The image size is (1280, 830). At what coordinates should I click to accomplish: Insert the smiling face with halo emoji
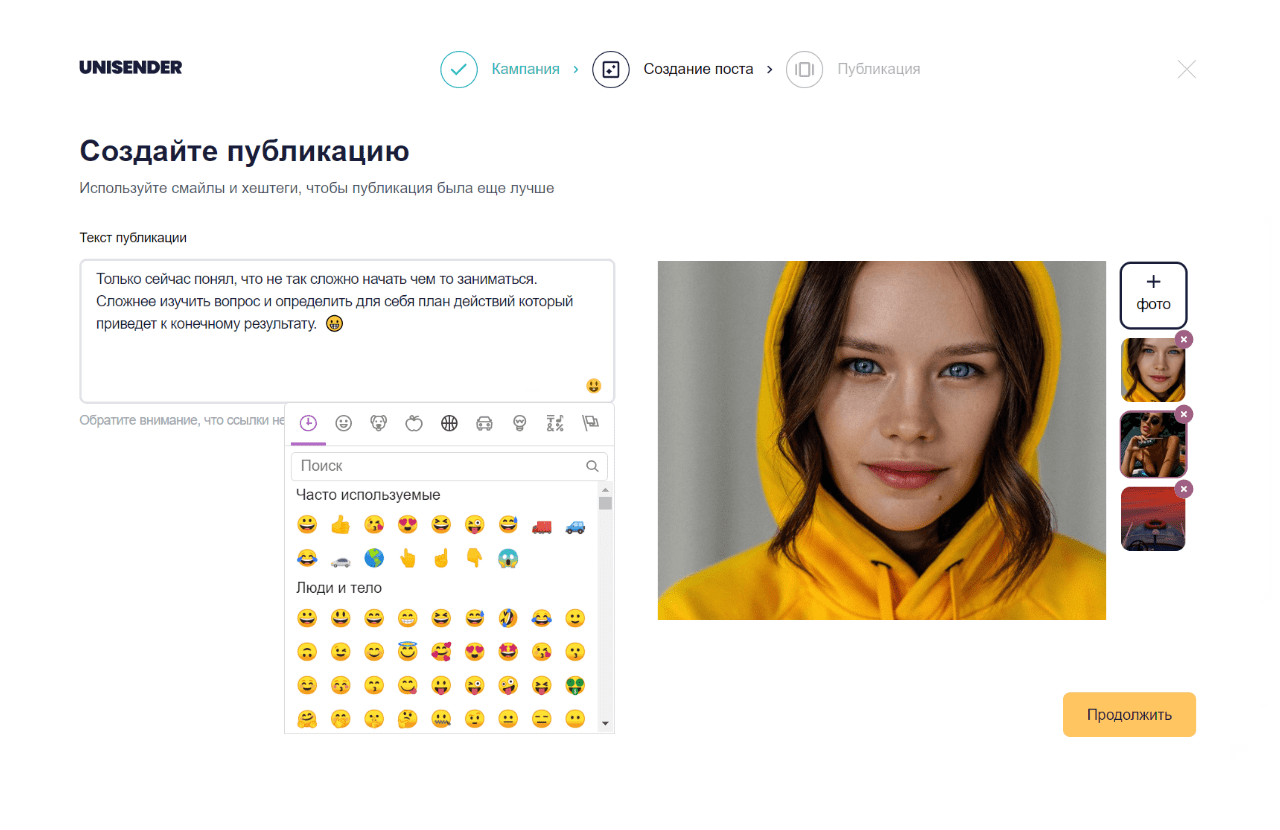[x=407, y=652]
